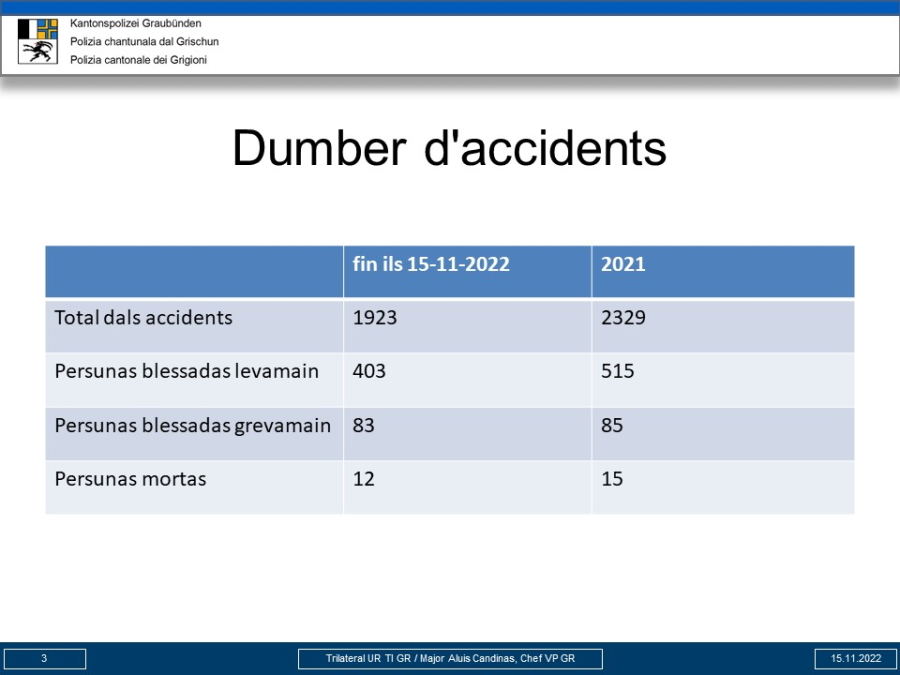Click the cell showing 2329 accidents
The width and height of the screenshot is (900, 675).
point(623,318)
